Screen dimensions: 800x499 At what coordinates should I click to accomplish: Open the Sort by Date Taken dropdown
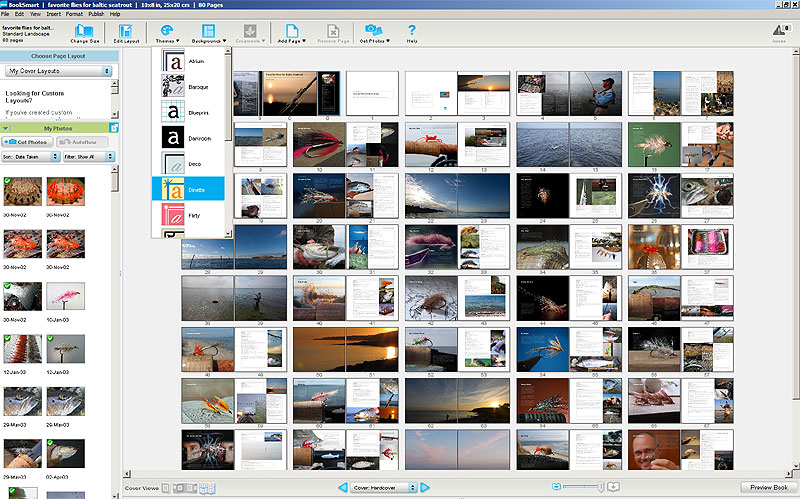pos(29,157)
